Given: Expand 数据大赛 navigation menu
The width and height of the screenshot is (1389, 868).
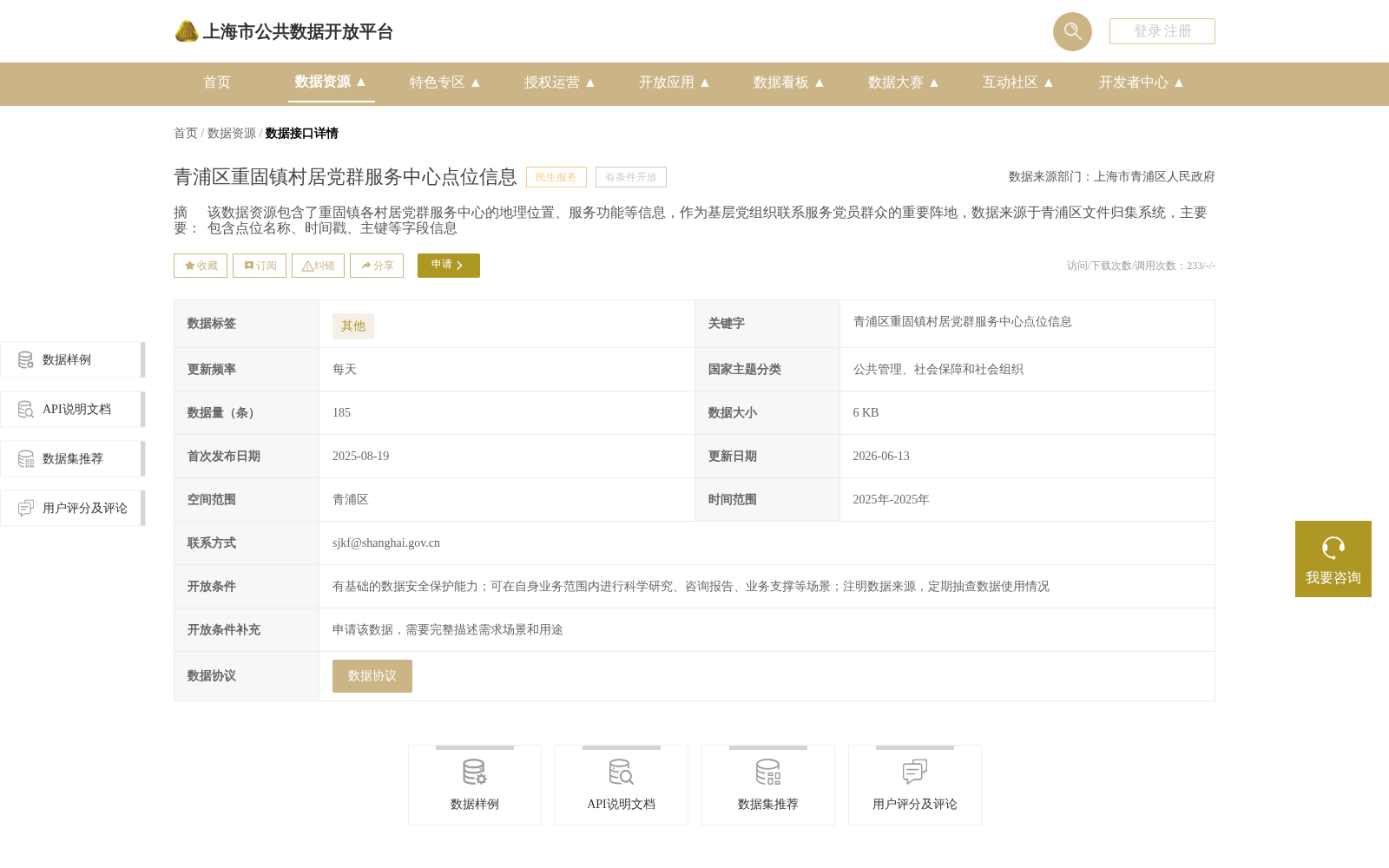Looking at the screenshot, I should [904, 82].
